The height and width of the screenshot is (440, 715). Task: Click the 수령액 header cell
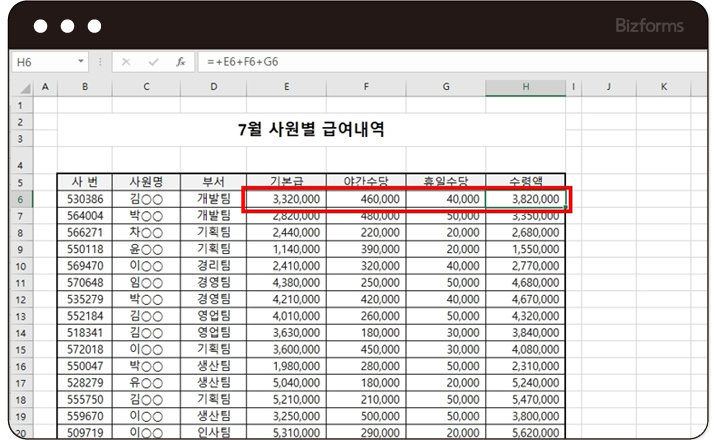[x=525, y=182]
